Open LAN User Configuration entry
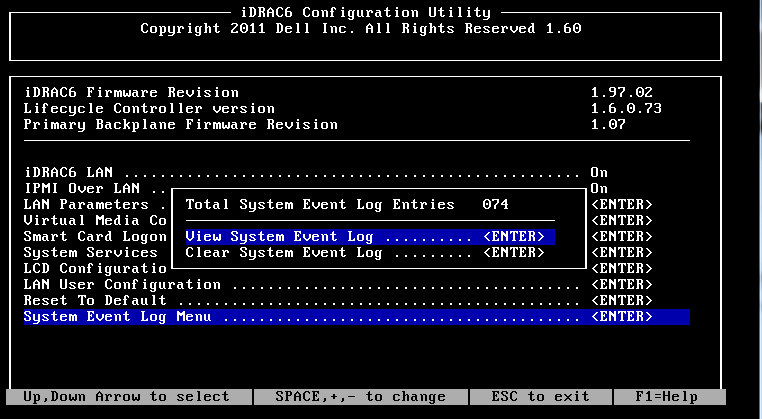The height and width of the screenshot is (419, 762). tap(338, 285)
